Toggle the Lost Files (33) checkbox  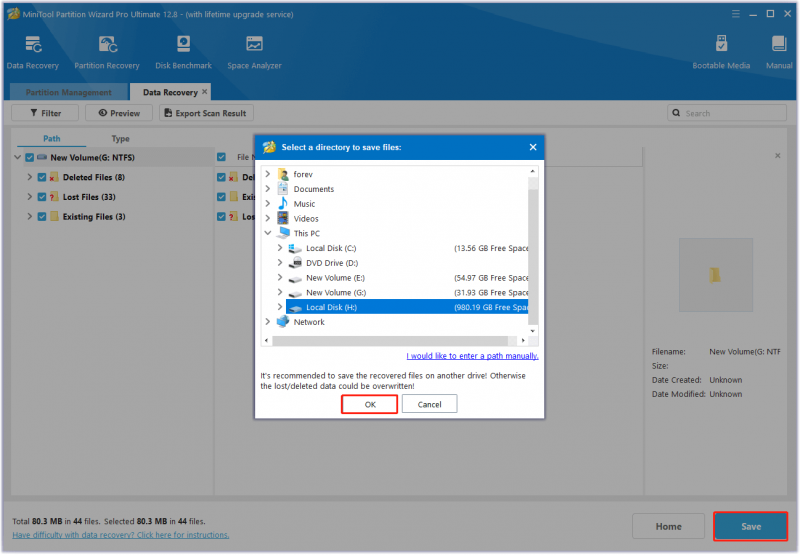pyautogui.click(x=42, y=197)
